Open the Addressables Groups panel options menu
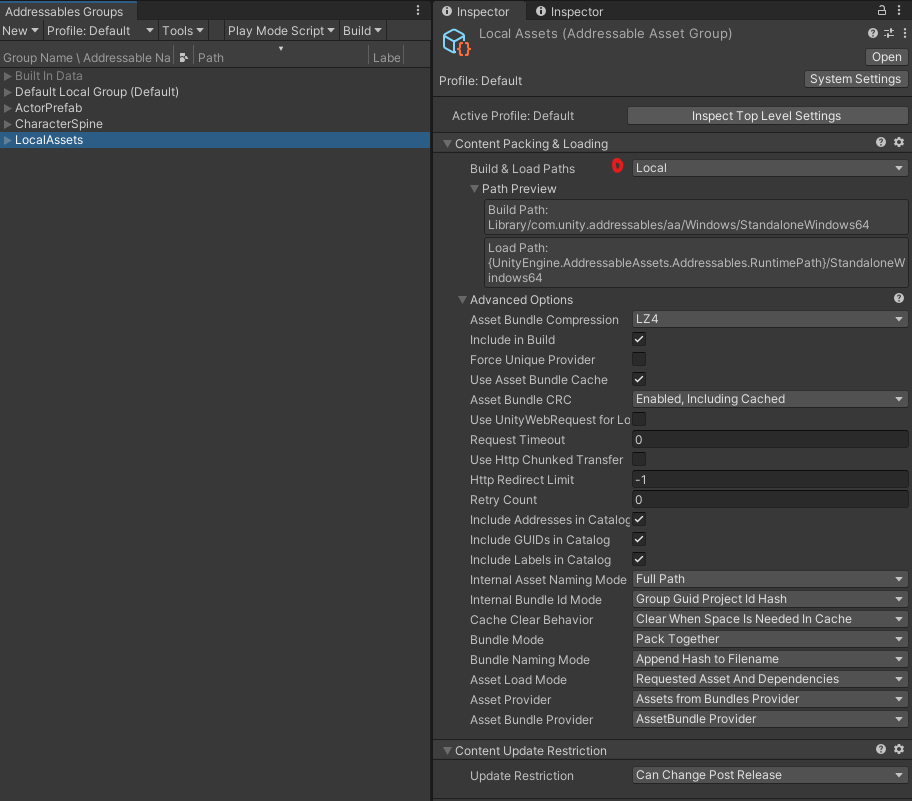Viewport: 912px width, 801px height. tap(418, 10)
